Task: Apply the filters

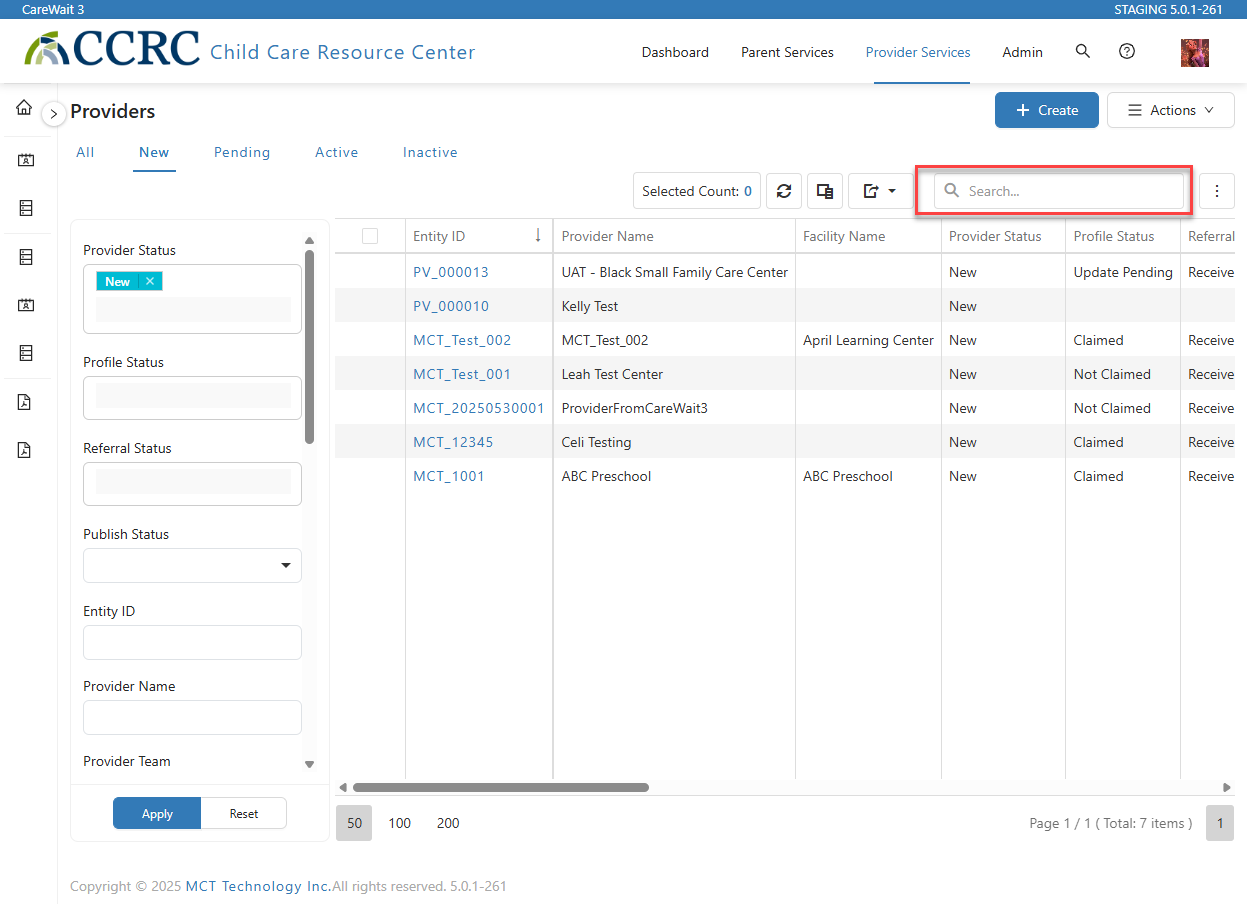Action: (x=157, y=814)
